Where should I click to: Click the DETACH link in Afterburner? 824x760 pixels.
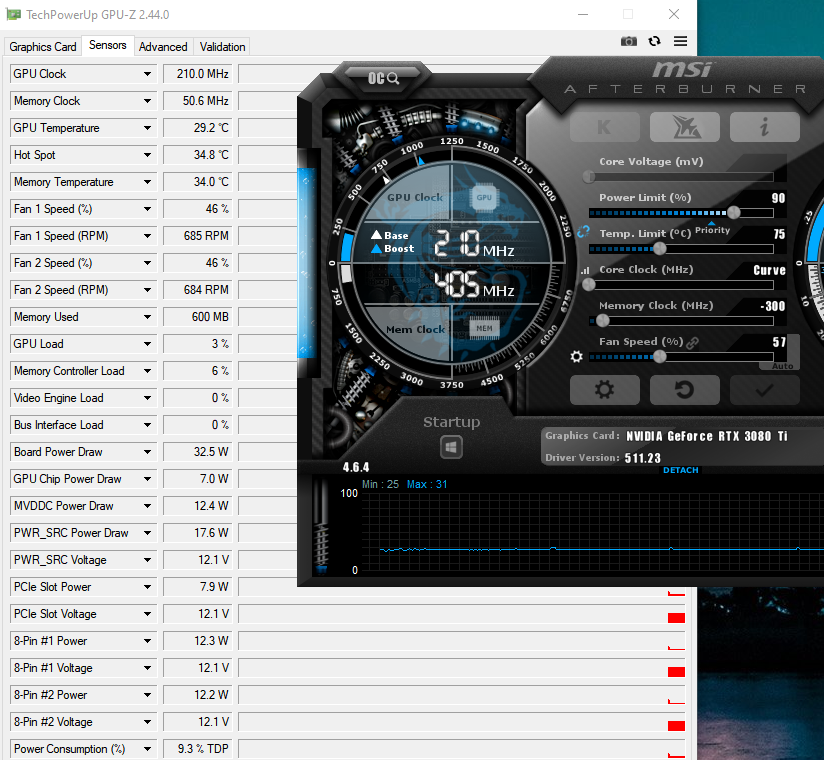point(681,470)
